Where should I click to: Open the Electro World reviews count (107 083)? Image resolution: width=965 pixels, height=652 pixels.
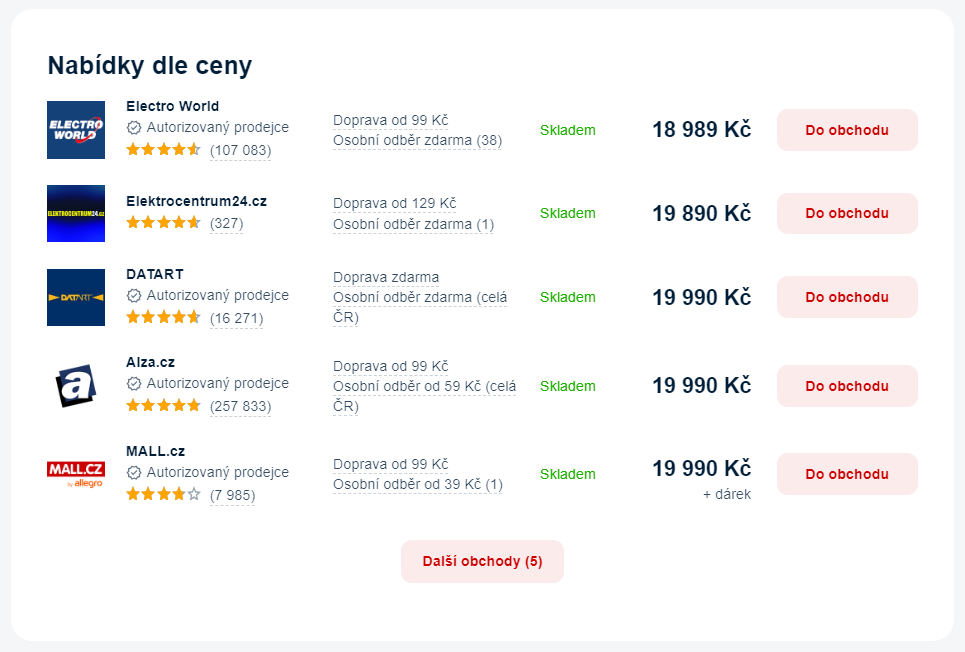click(x=241, y=150)
